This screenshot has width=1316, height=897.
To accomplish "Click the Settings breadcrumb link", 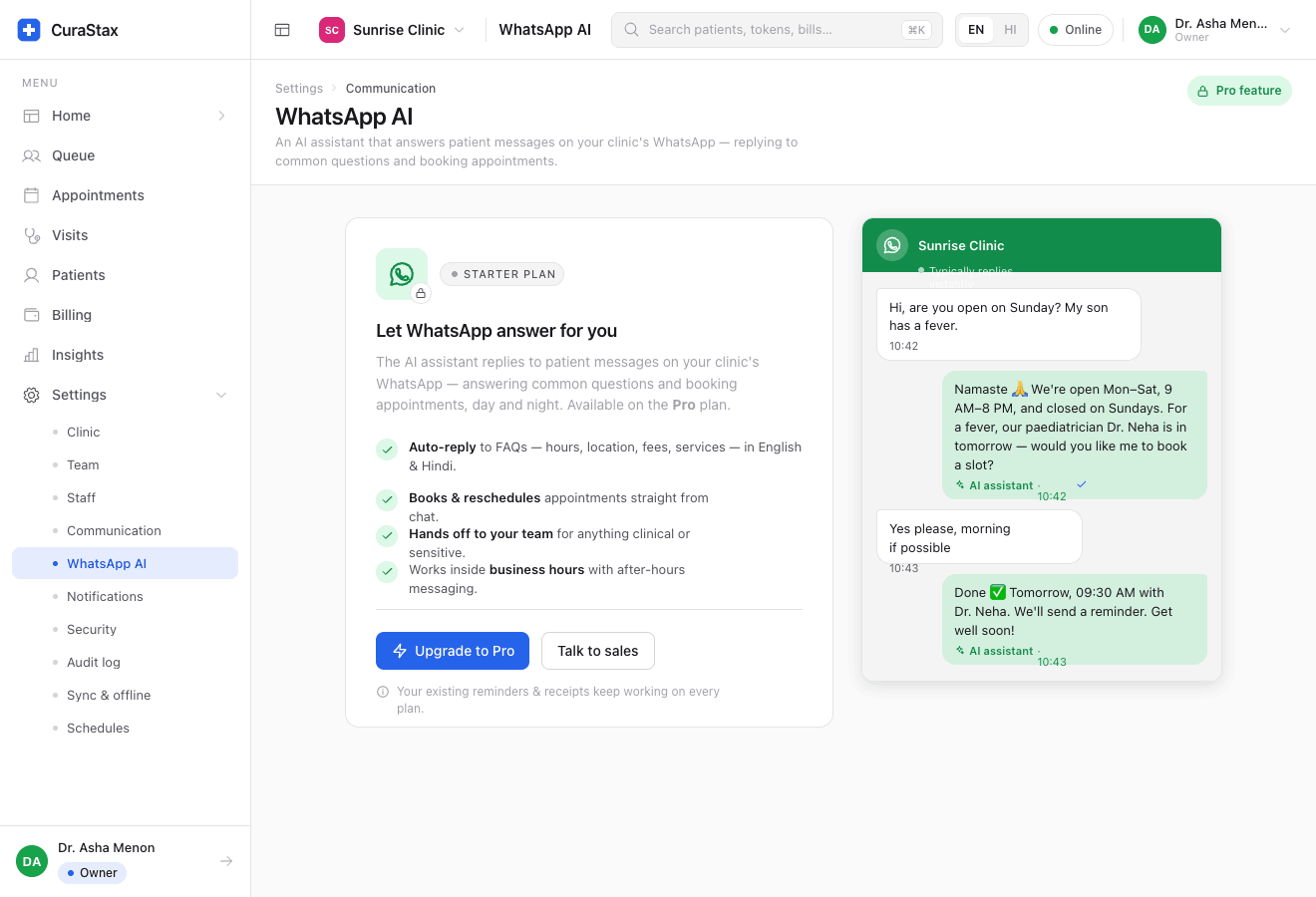I will tap(299, 89).
